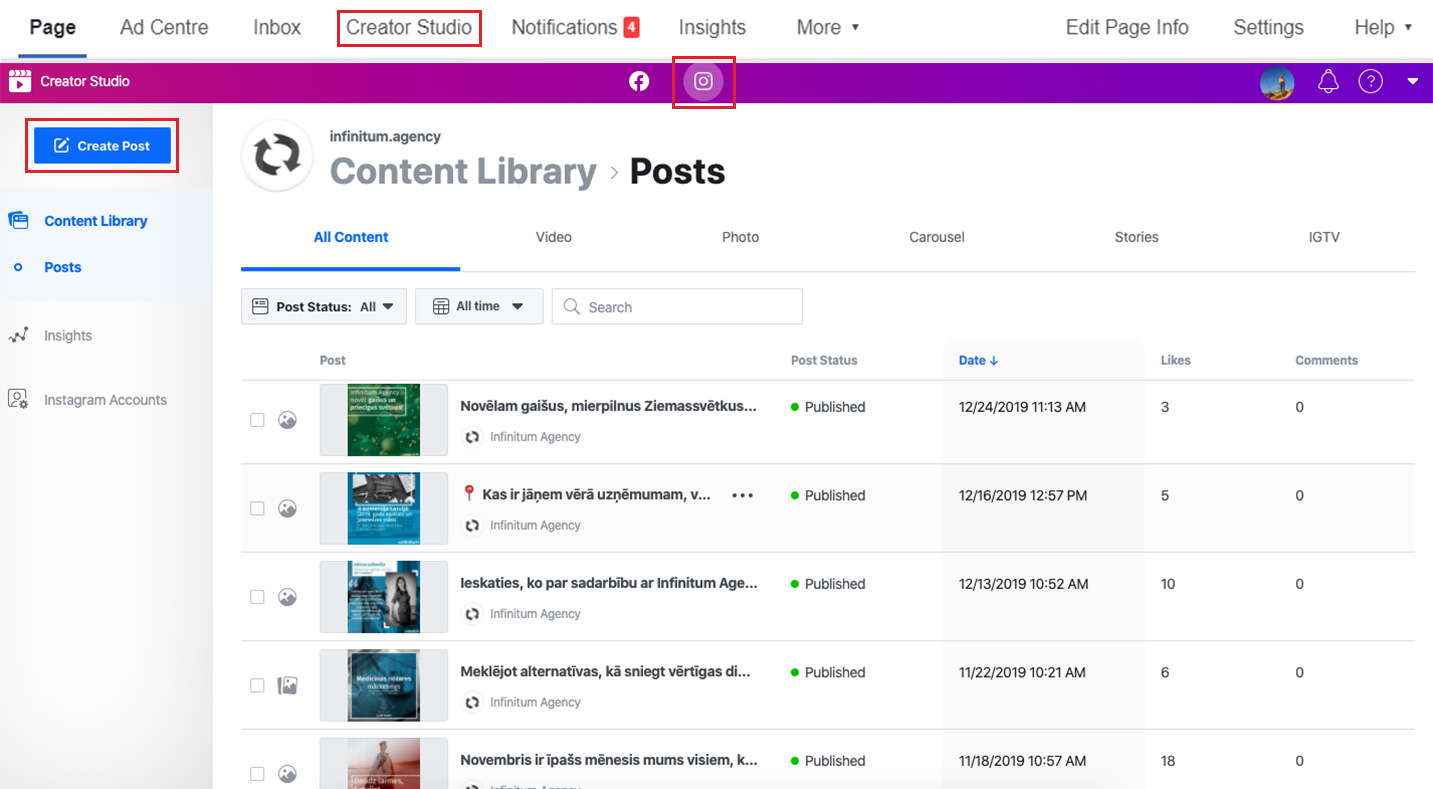The height and width of the screenshot is (789, 1433).
Task: Click photo type icon for Kas ir jāņem post
Action: point(287,508)
